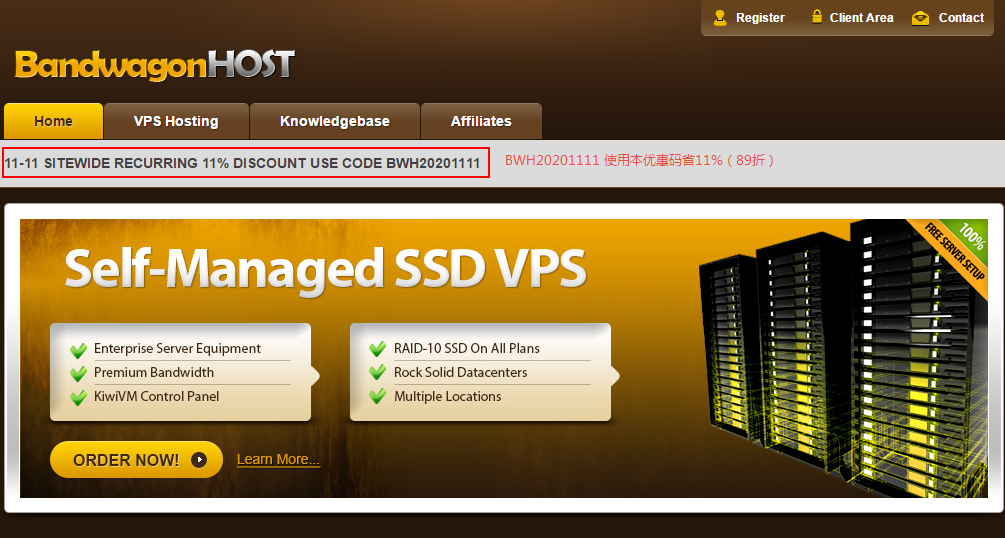Click the Multiple Locations text
Screen dimensions: 1005x538
pos(447,396)
